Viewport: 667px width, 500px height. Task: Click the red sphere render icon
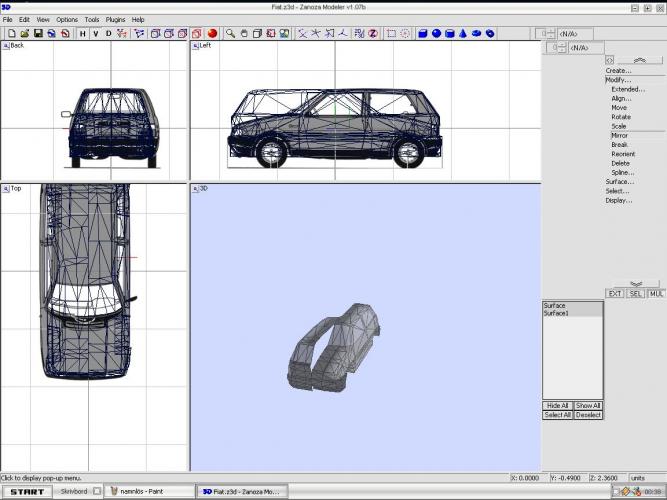tap(213, 33)
